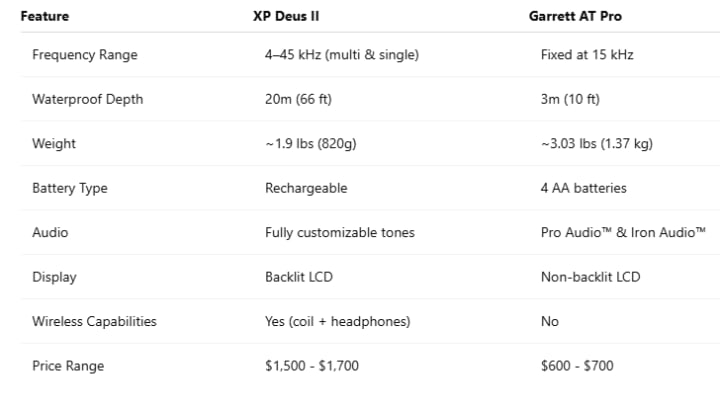Click the ~3.03 lbs (1.37 kg) value
Image resolution: width=720 pixels, height=410 pixels.
pyautogui.click(x=596, y=144)
